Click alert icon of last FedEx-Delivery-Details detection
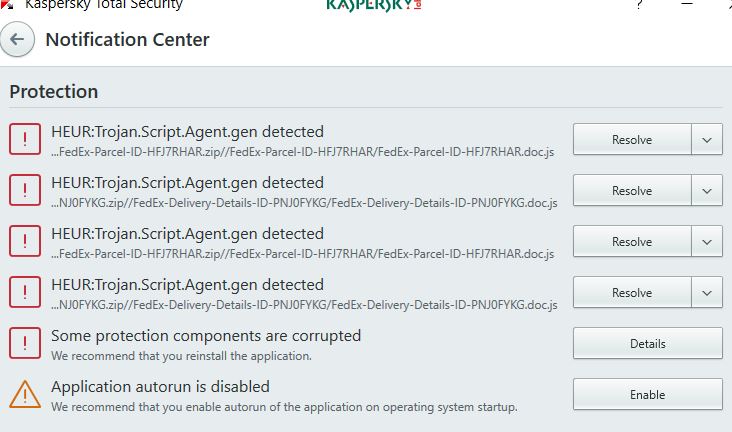 pyautogui.click(x=25, y=291)
